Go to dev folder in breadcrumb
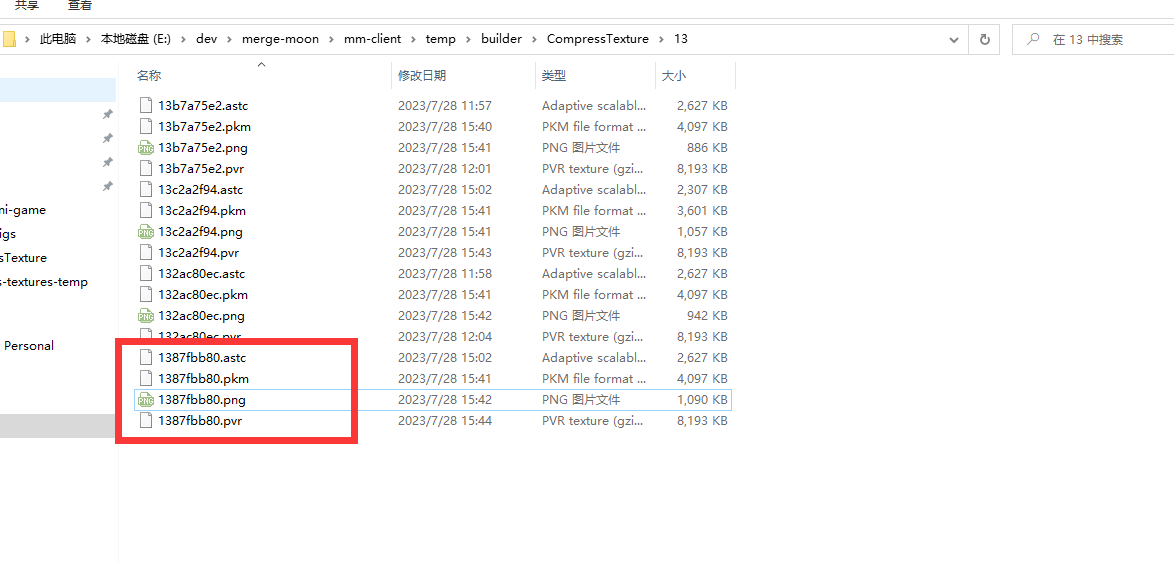The image size is (1174, 563). pyautogui.click(x=207, y=39)
